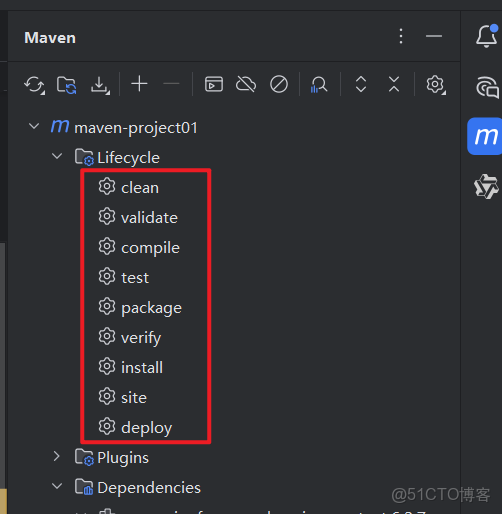502x514 pixels.
Task: Click the Plugins folder icon
Action: 84,457
